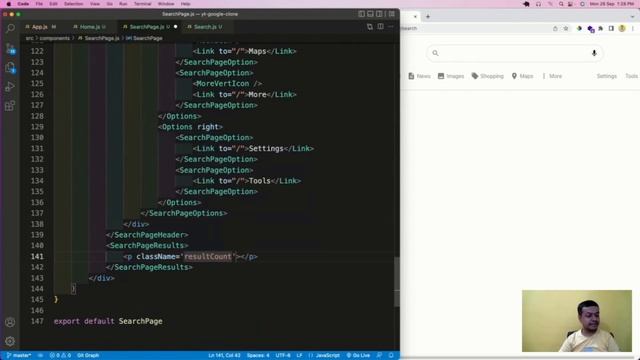Click into browser page search input field

click(514, 53)
